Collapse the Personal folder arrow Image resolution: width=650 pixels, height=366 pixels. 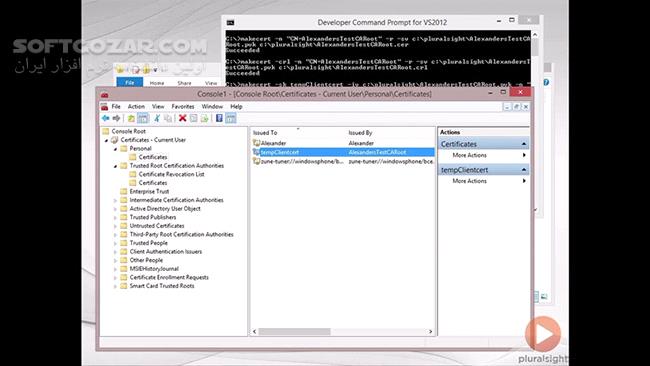(116, 149)
